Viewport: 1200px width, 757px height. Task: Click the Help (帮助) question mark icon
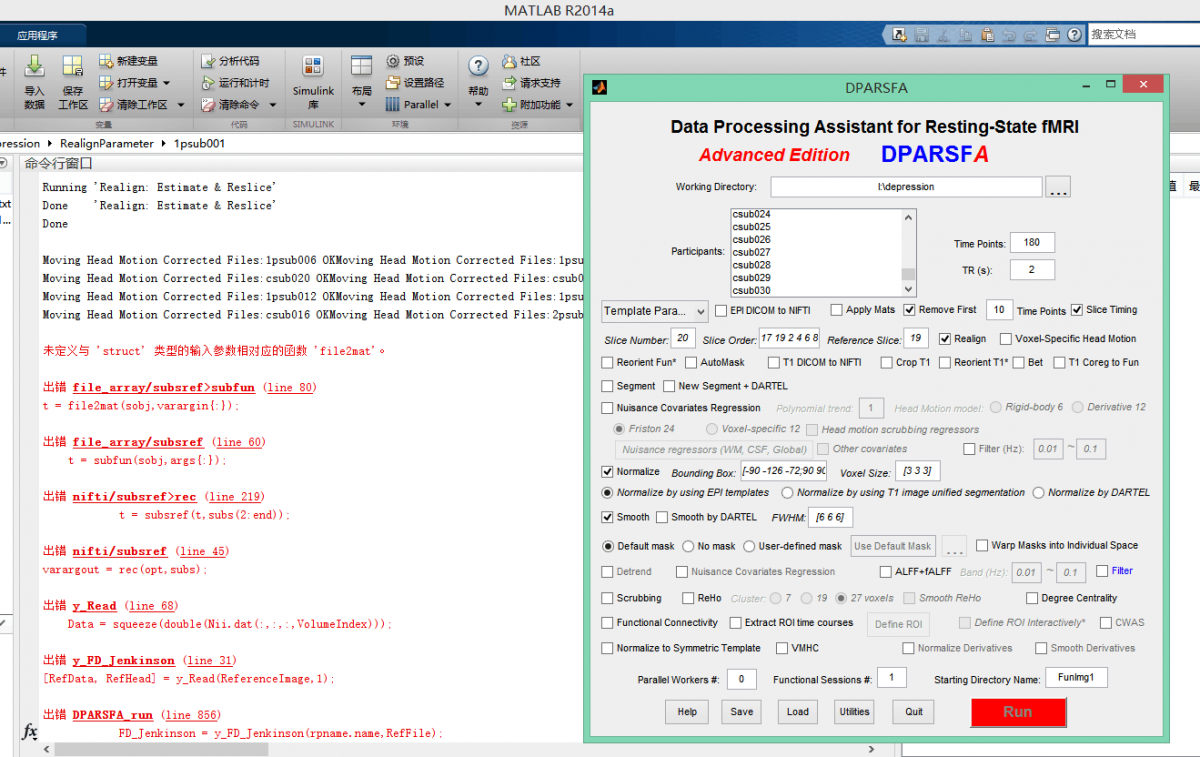click(x=479, y=67)
